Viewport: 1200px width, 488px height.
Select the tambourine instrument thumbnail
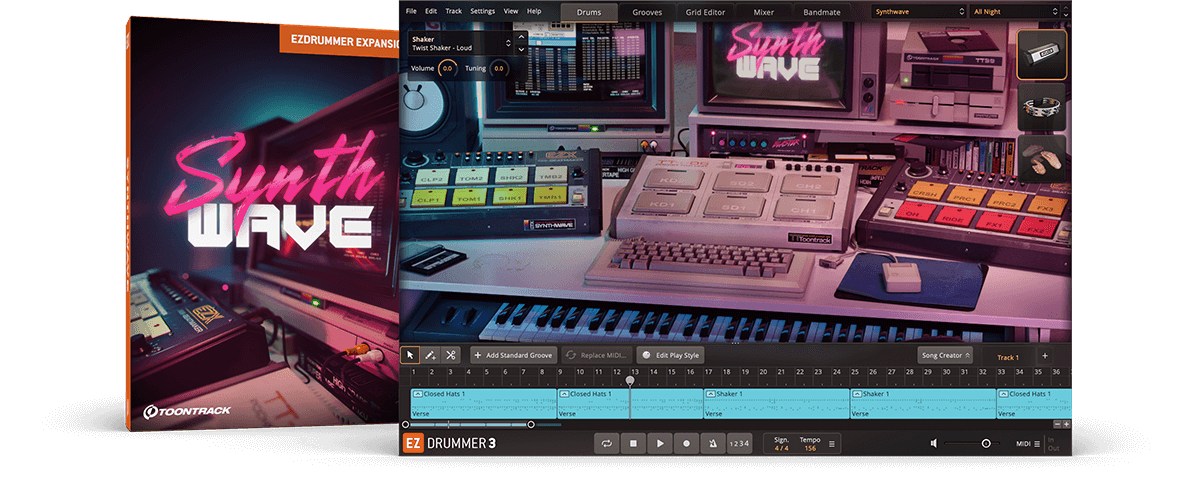pos(1042,109)
